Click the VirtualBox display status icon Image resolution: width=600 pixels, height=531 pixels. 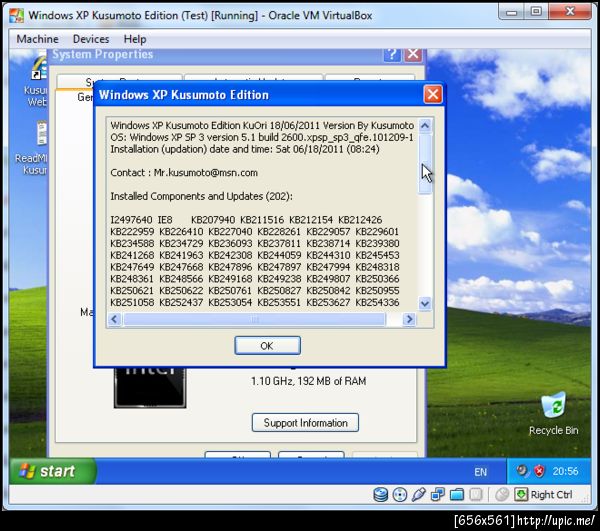coord(476,495)
